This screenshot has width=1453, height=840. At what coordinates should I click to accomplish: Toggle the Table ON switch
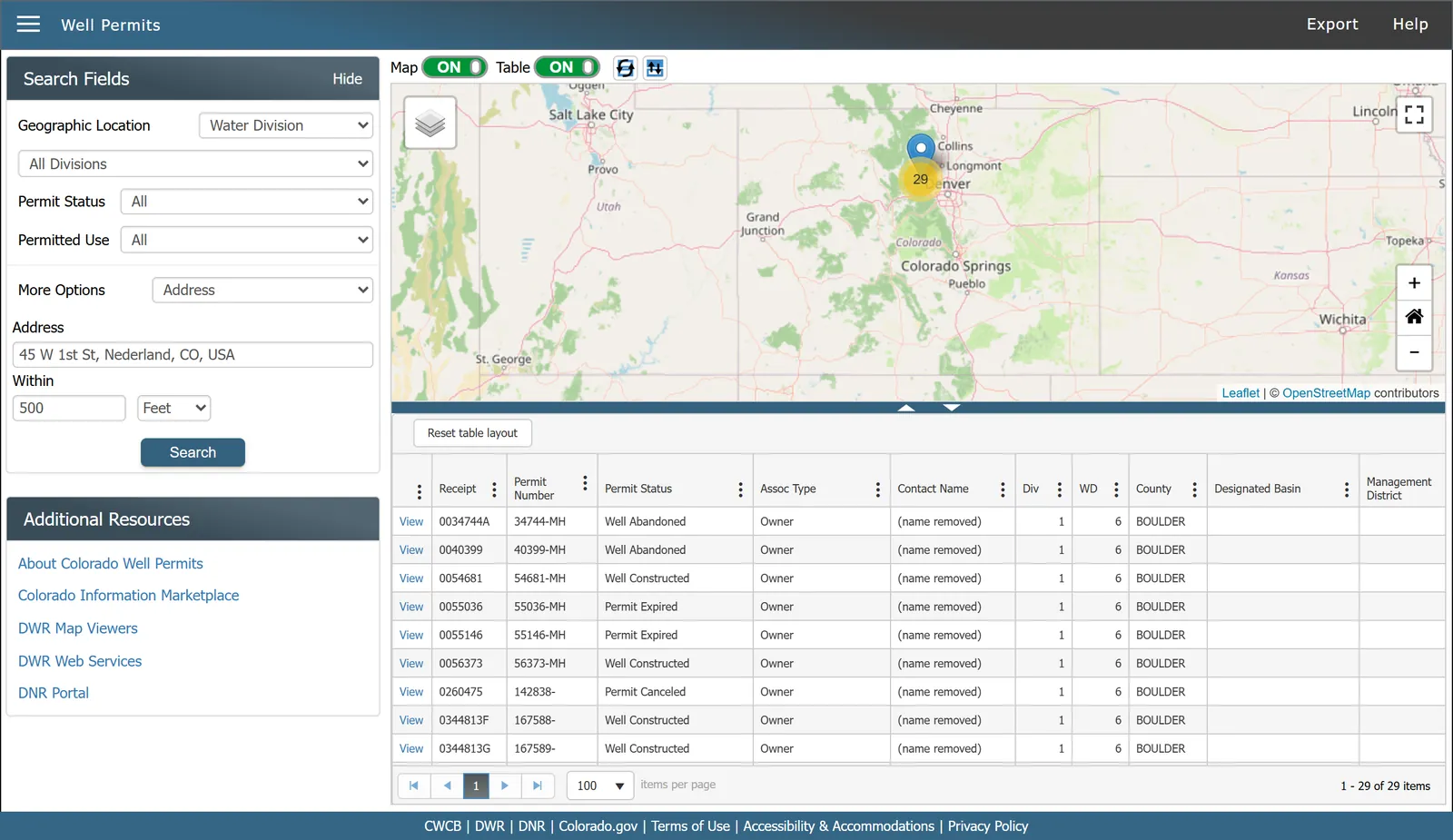[568, 67]
